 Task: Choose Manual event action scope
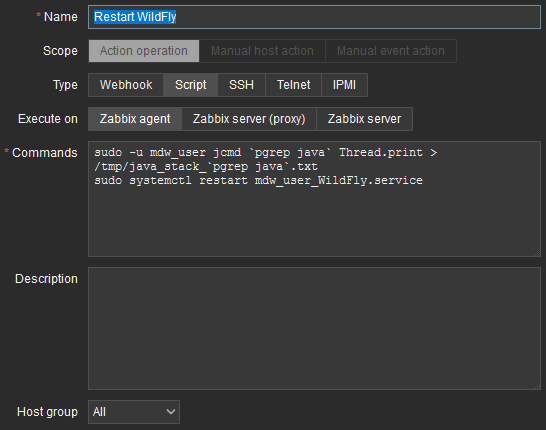[x=390, y=51]
